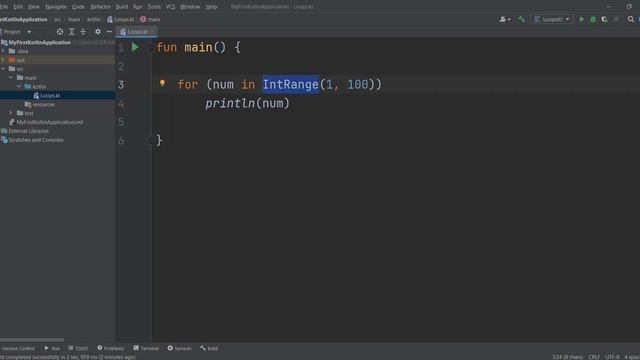Fold the main function at line 1
640x360 pixels.
click(150, 47)
